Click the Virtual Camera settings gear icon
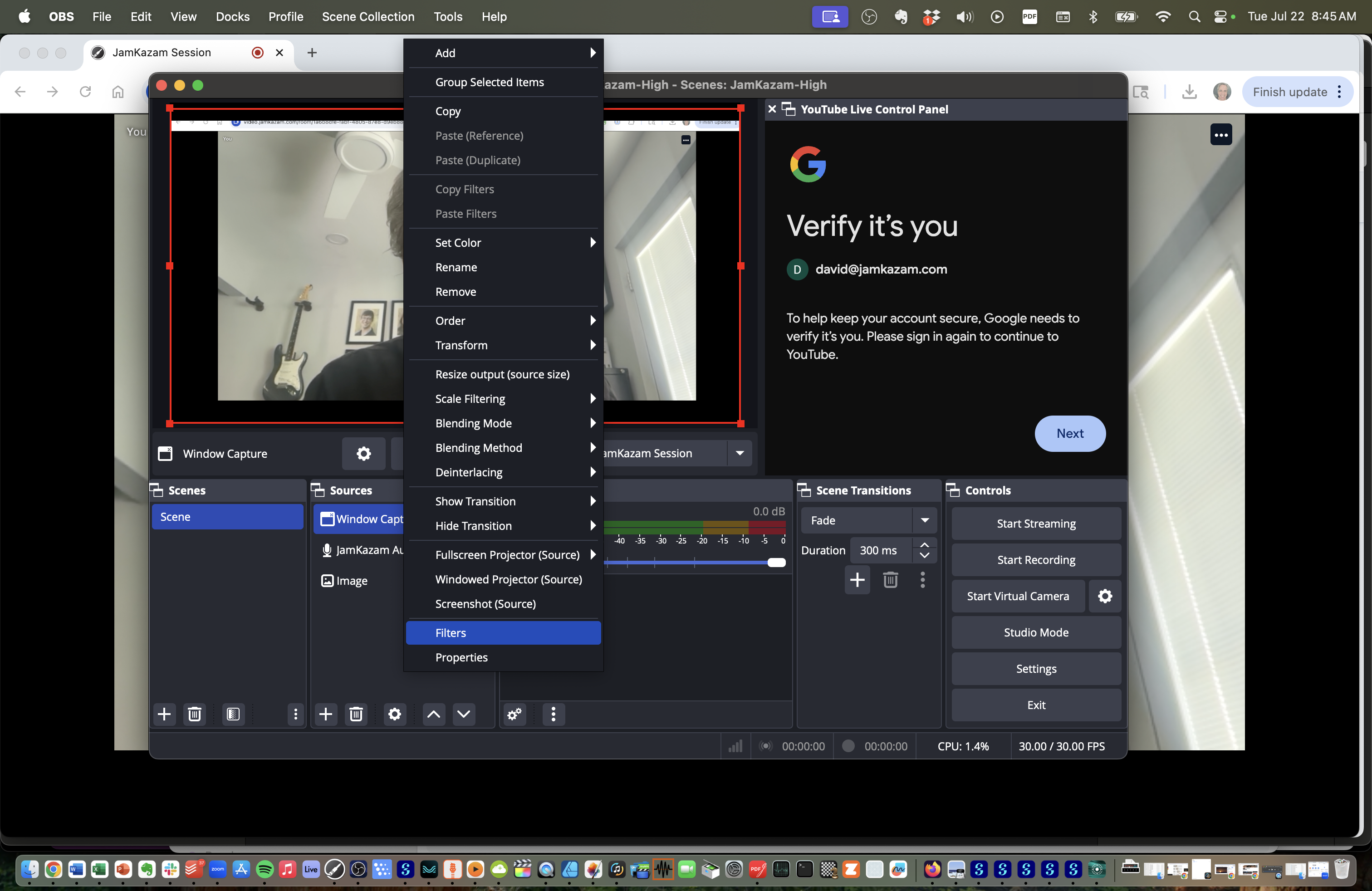1372x891 pixels. [1104, 596]
